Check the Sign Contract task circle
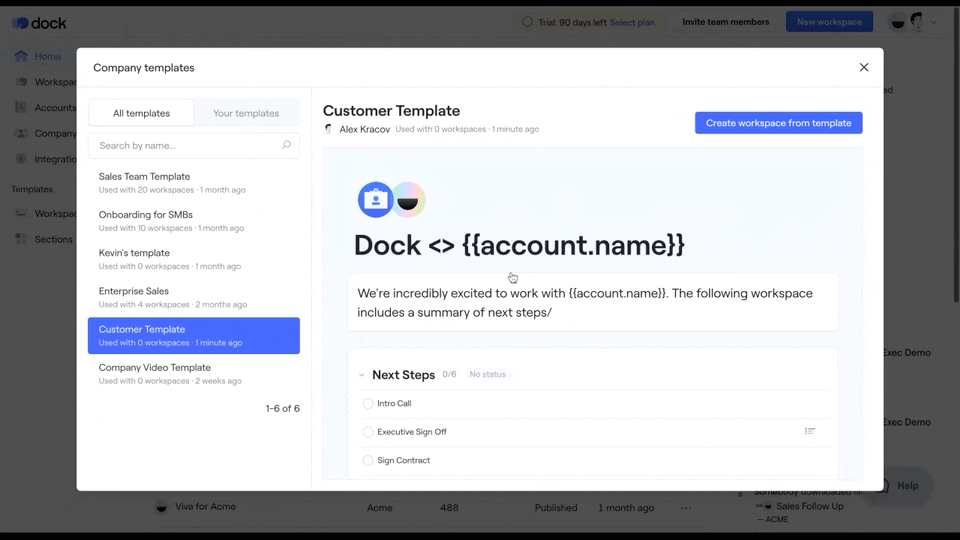The image size is (960, 540). coord(367,460)
